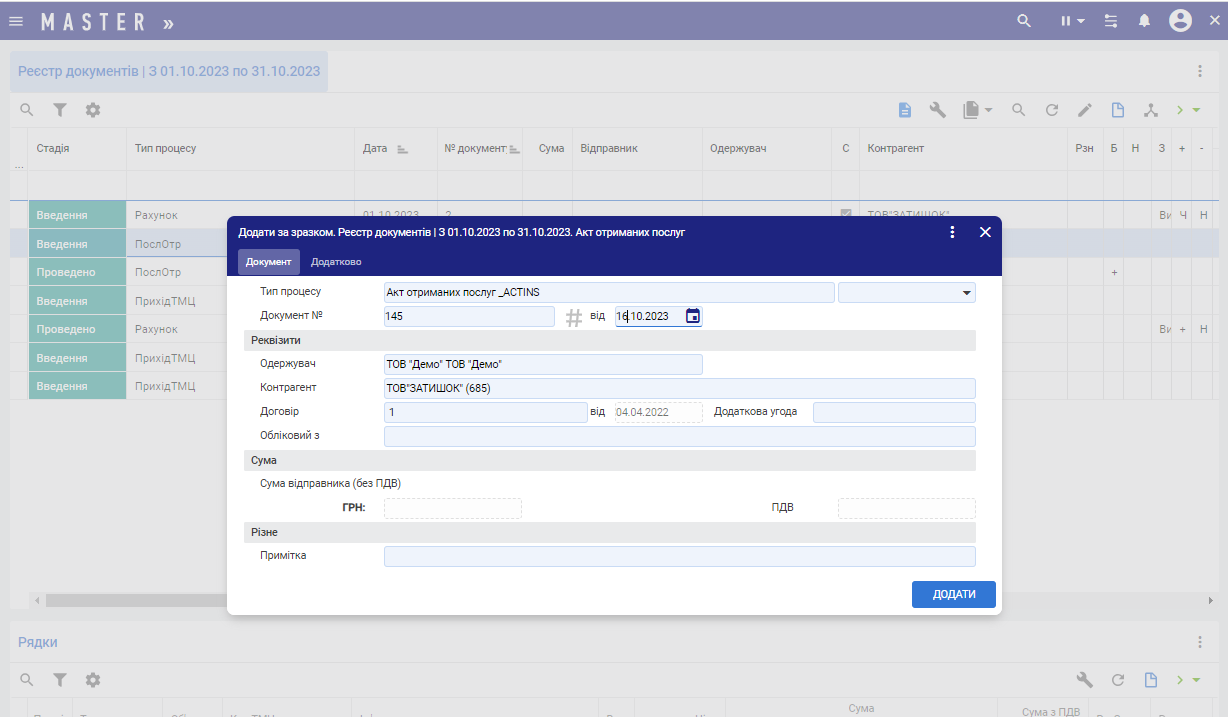The height and width of the screenshot is (717, 1228).
Task: Open registry settings gear icon
Action: click(x=93, y=110)
